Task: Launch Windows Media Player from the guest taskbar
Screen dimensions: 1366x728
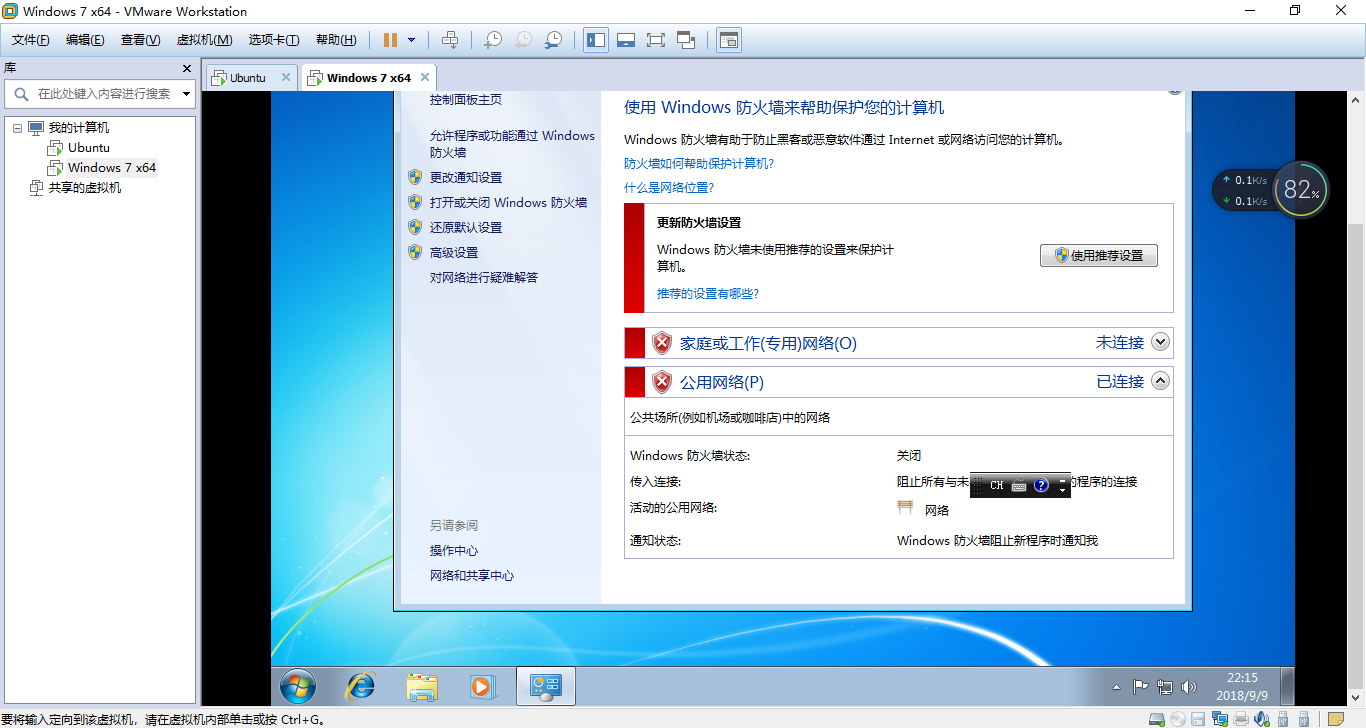Action: click(x=482, y=686)
